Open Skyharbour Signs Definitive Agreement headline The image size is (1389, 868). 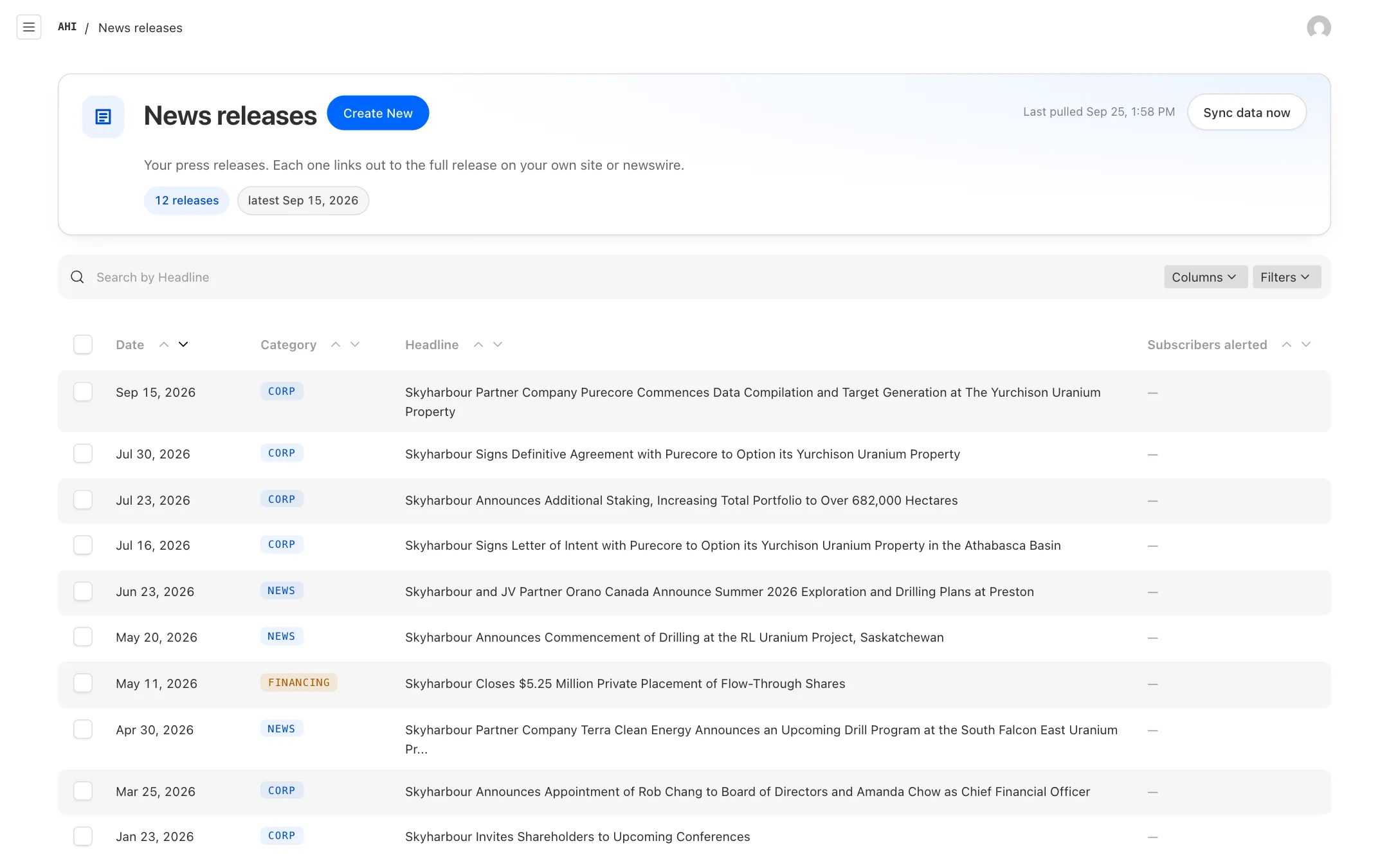[x=682, y=454]
